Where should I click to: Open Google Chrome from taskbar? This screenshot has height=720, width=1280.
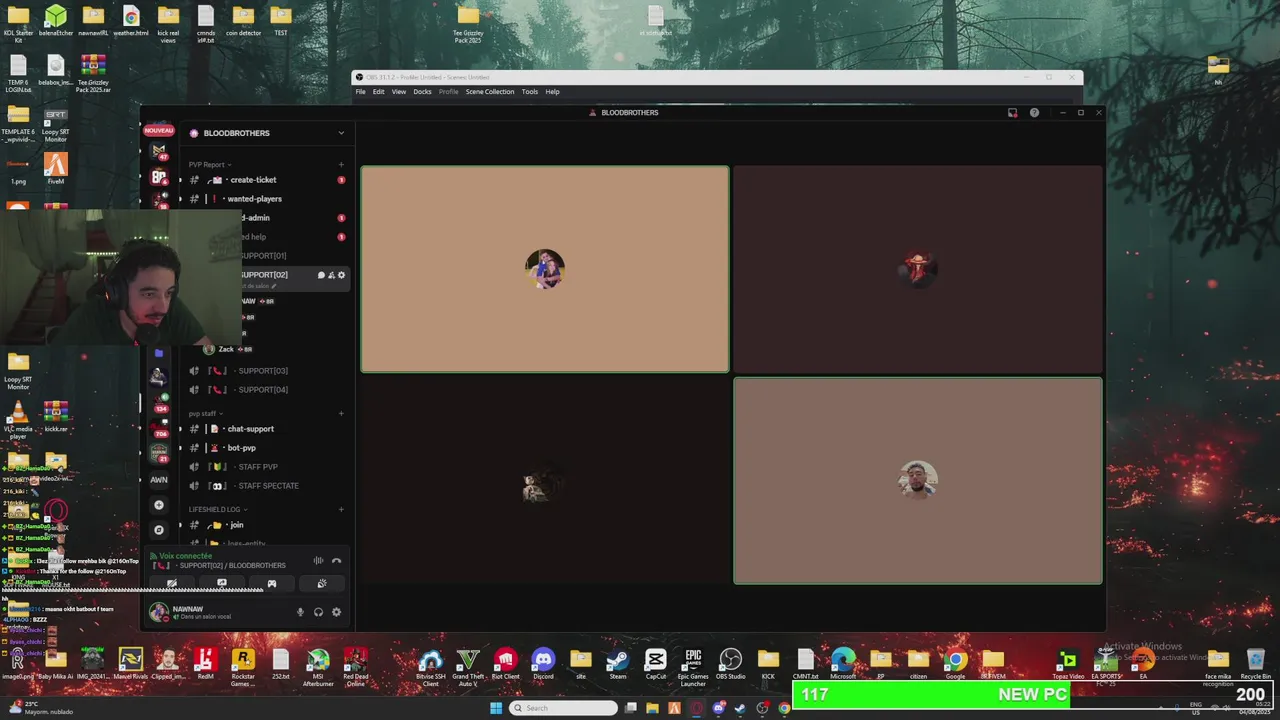[784, 708]
